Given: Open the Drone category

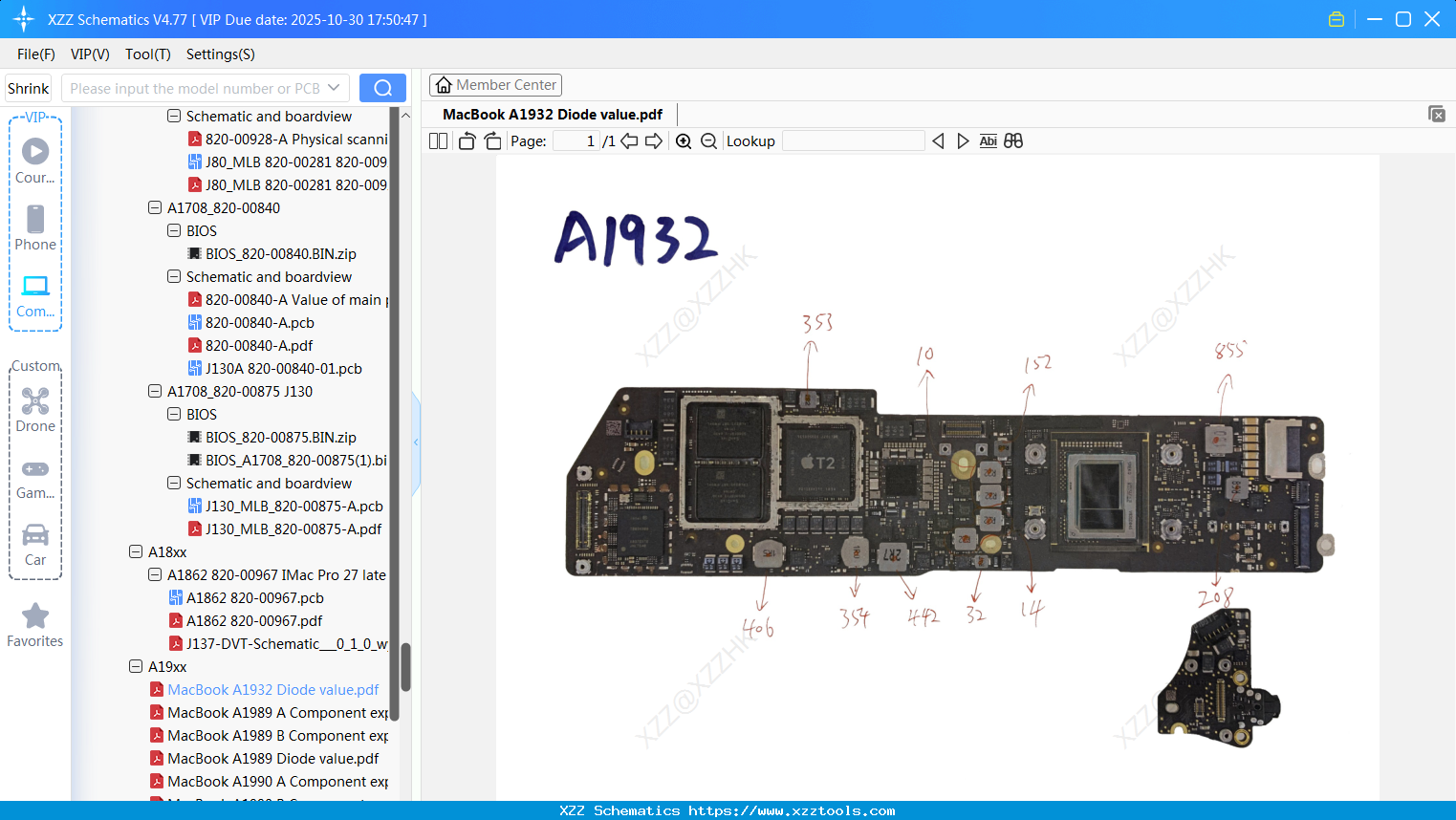Looking at the screenshot, I should 35,410.
